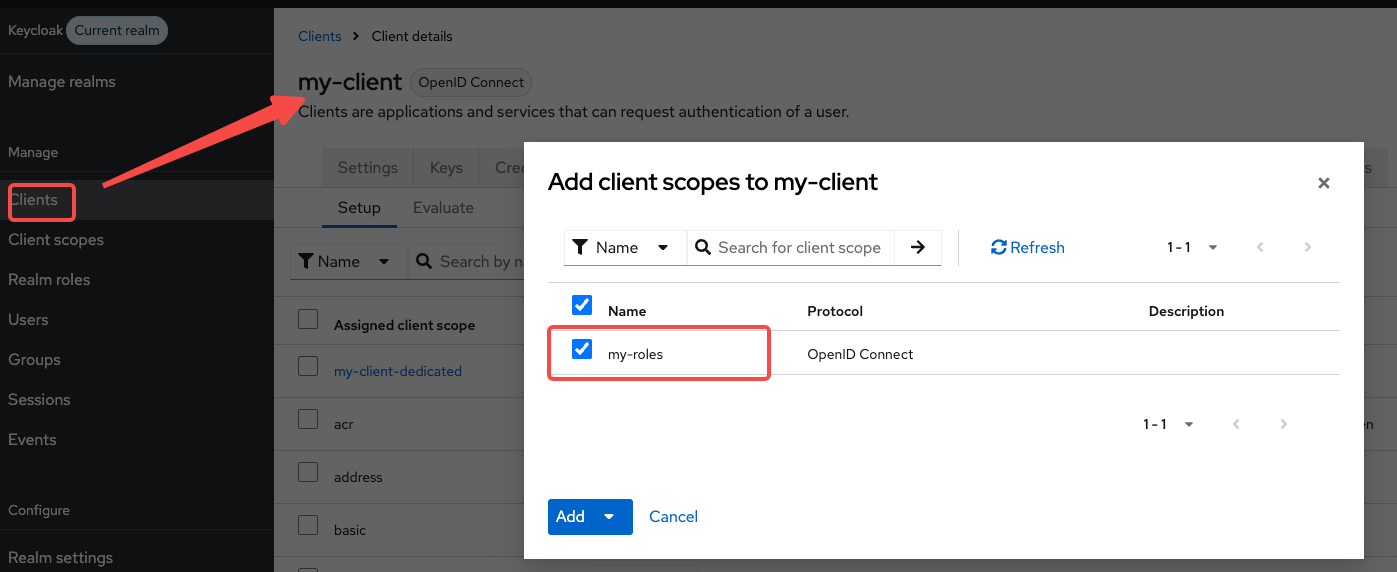Go to Clients in the sidebar
1397x572 pixels.
[x=137, y=200]
